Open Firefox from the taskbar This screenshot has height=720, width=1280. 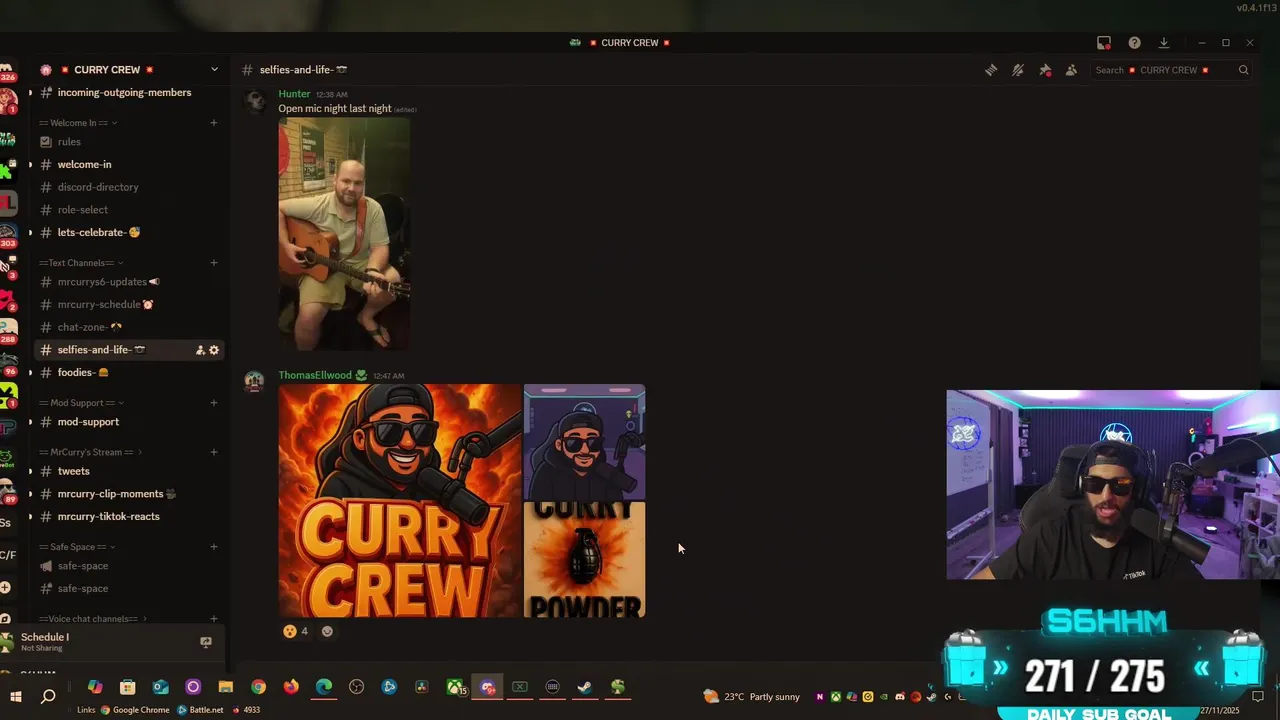pos(291,687)
